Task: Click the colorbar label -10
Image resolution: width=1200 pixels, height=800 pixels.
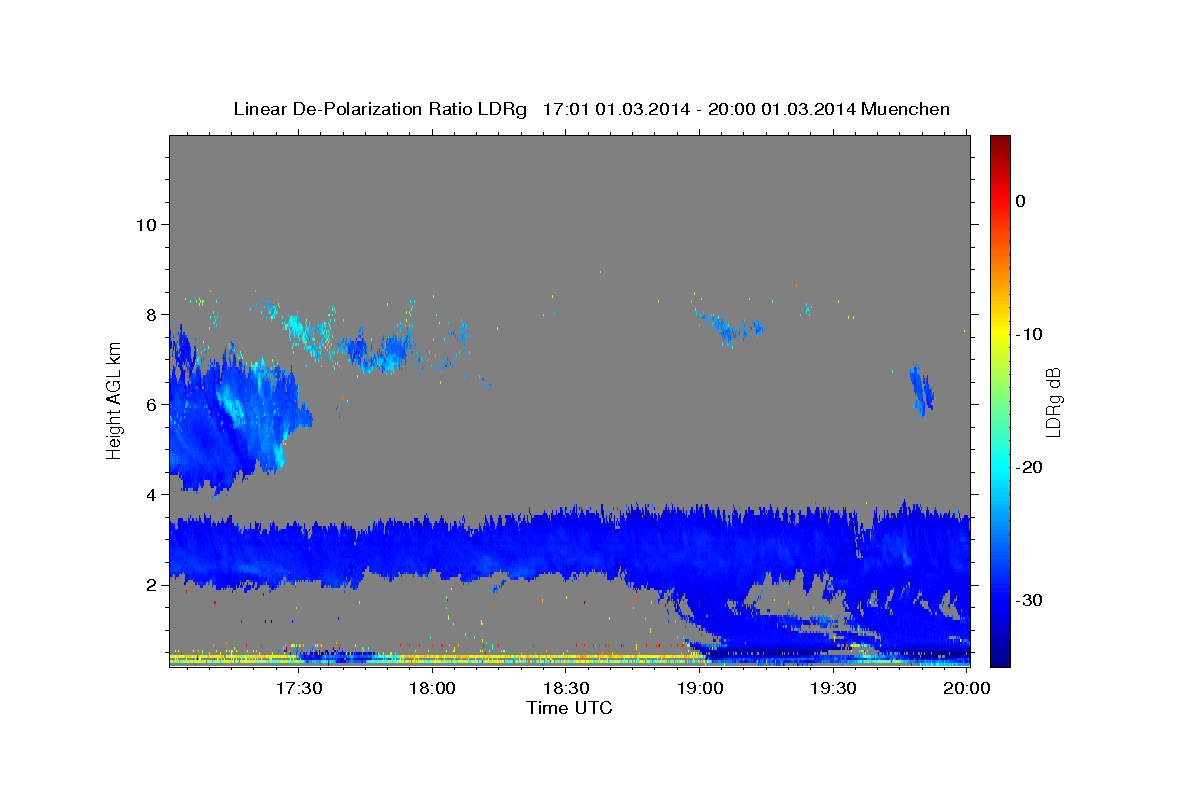Action: [x=1029, y=334]
